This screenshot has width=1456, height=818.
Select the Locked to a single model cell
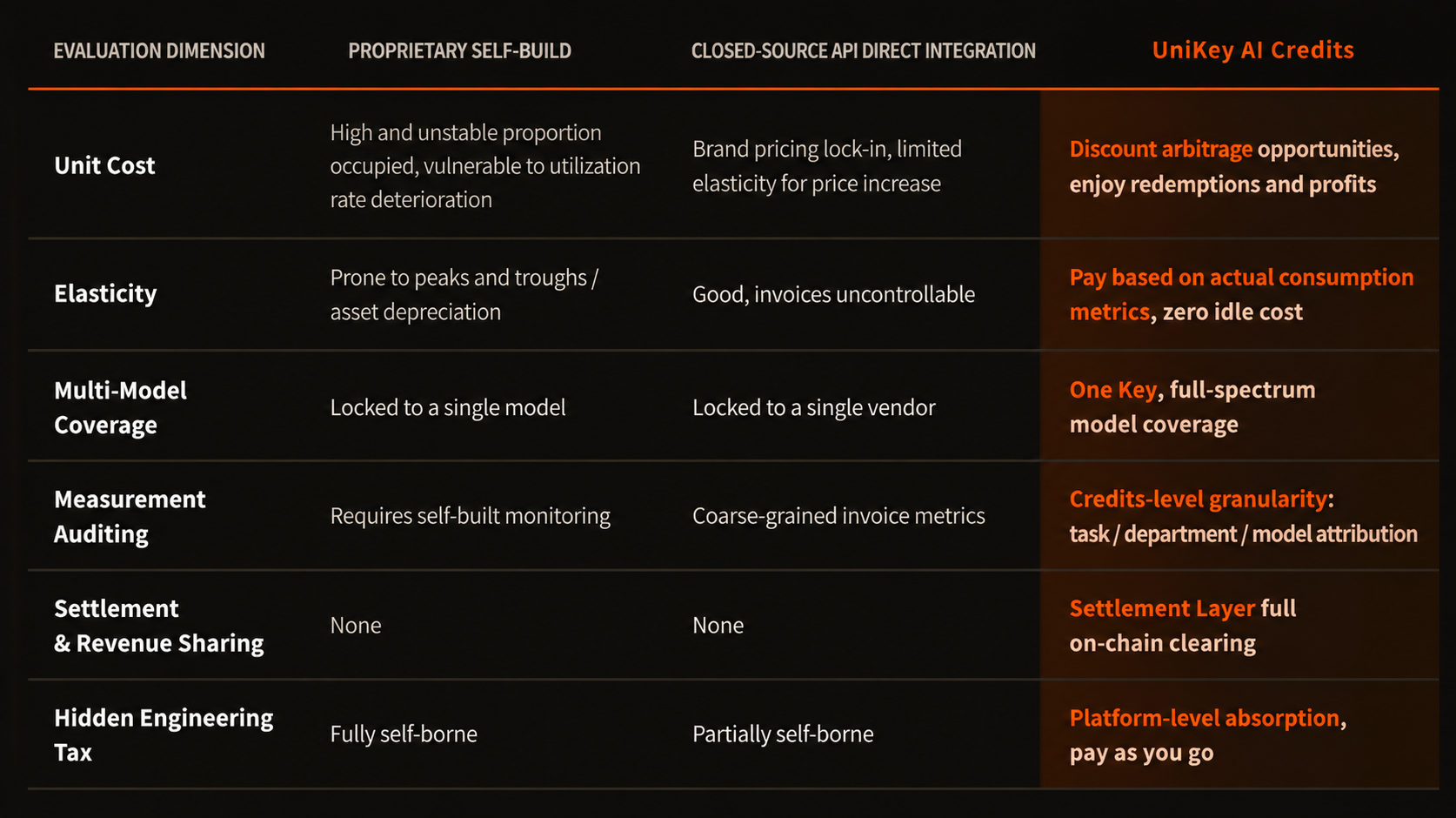(x=448, y=408)
